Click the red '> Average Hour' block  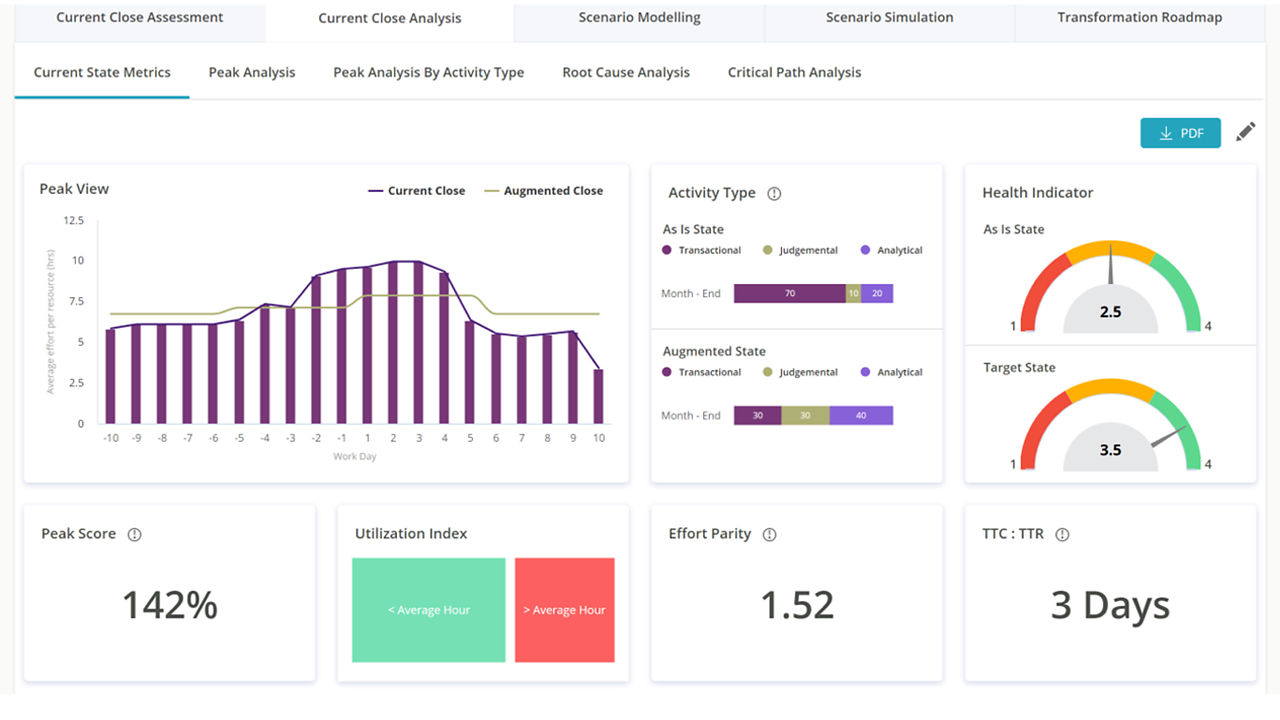[x=564, y=610]
